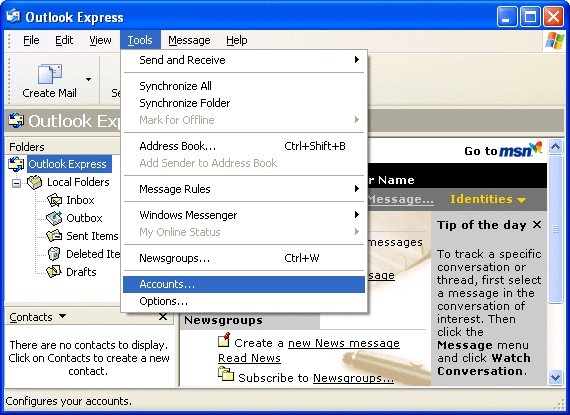Select the Outlook Express root folder icon
This screenshot has width=570, height=415.
pyautogui.click(x=16, y=164)
